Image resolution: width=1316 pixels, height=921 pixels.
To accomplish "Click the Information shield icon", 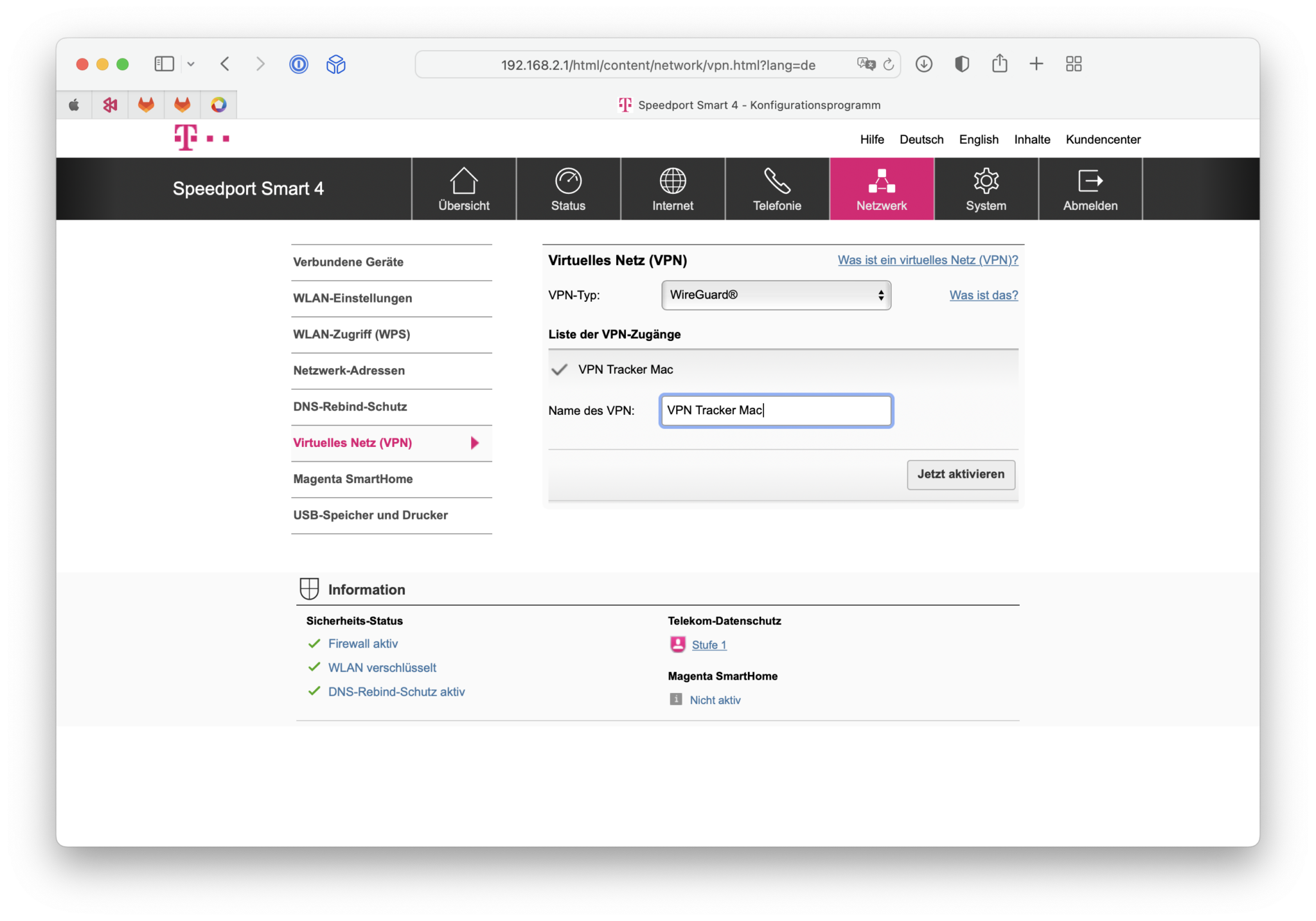I will point(309,589).
